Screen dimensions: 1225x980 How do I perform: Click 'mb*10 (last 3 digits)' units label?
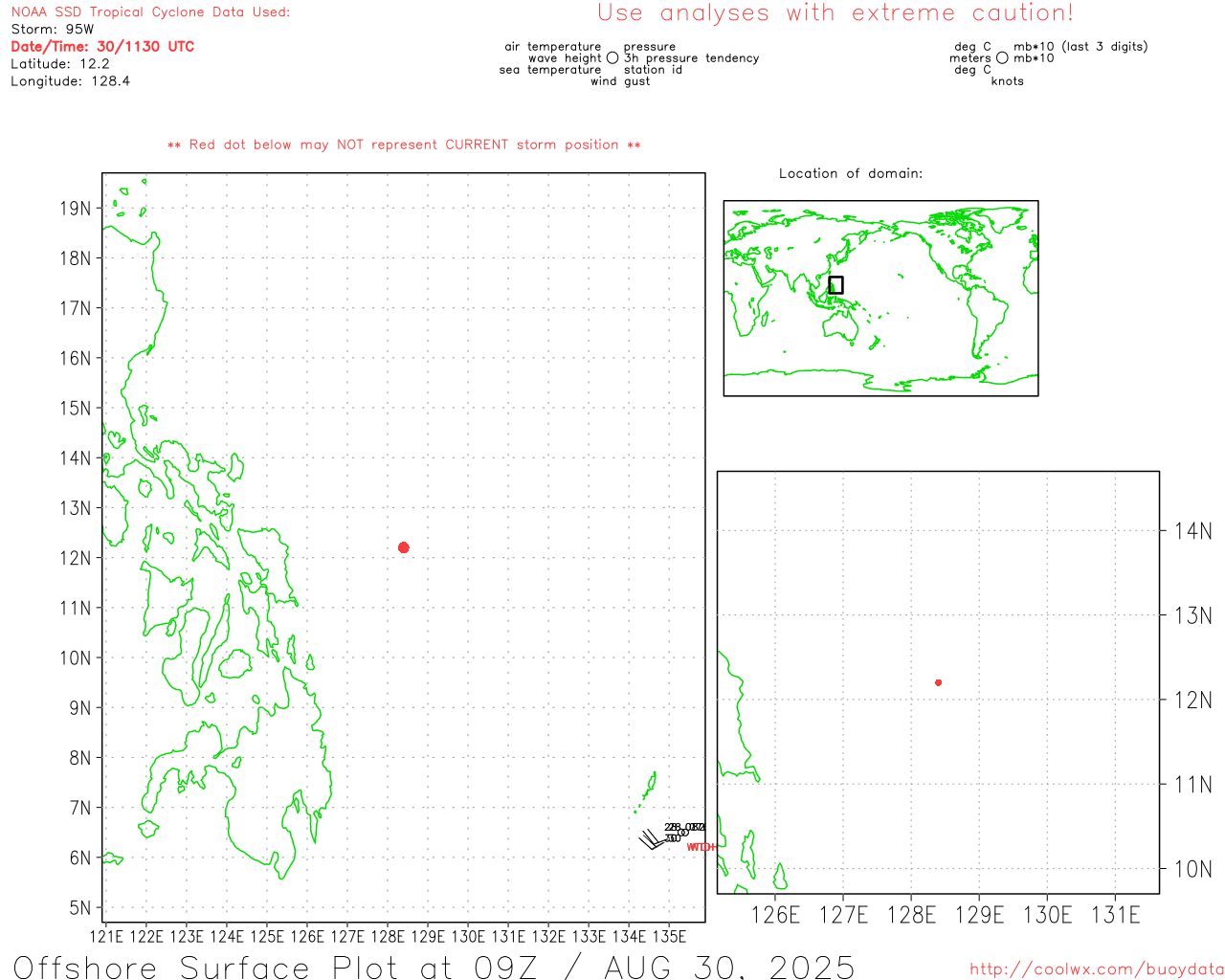tap(1080, 47)
